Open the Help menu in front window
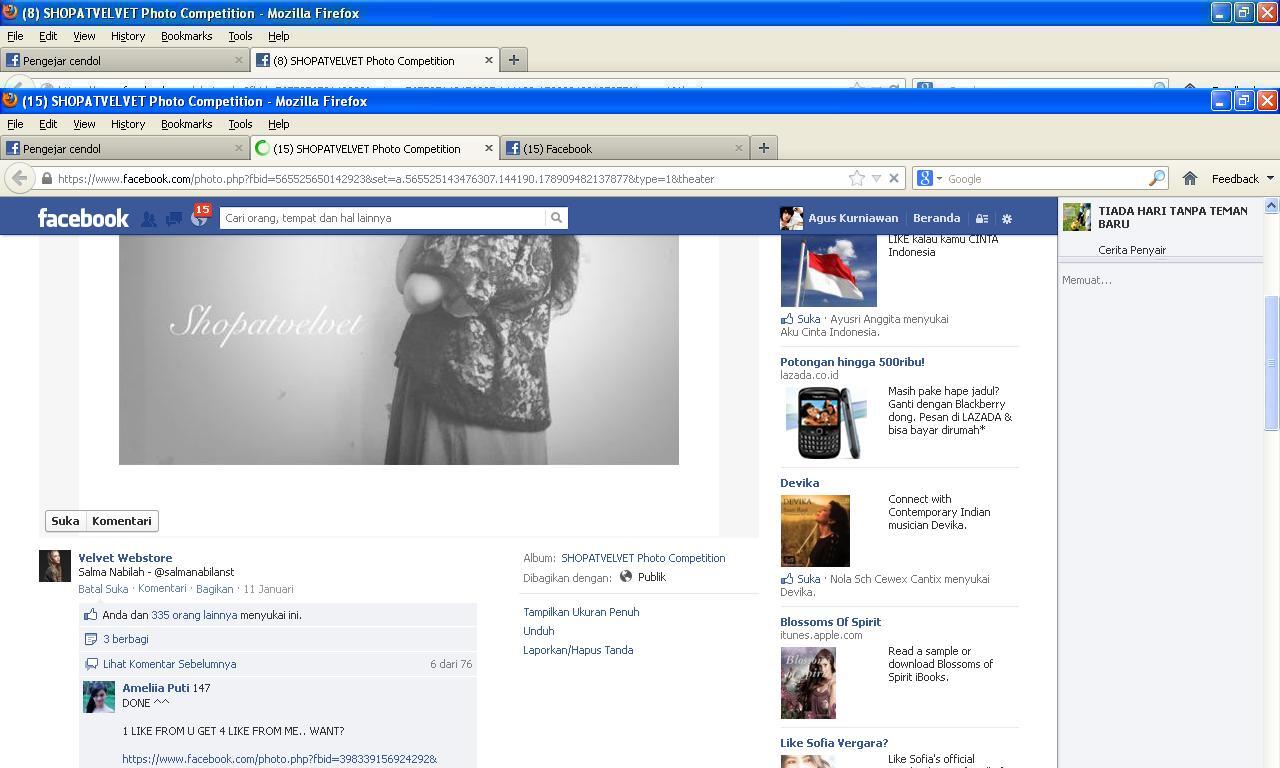This screenshot has height=768, width=1280. click(x=279, y=124)
